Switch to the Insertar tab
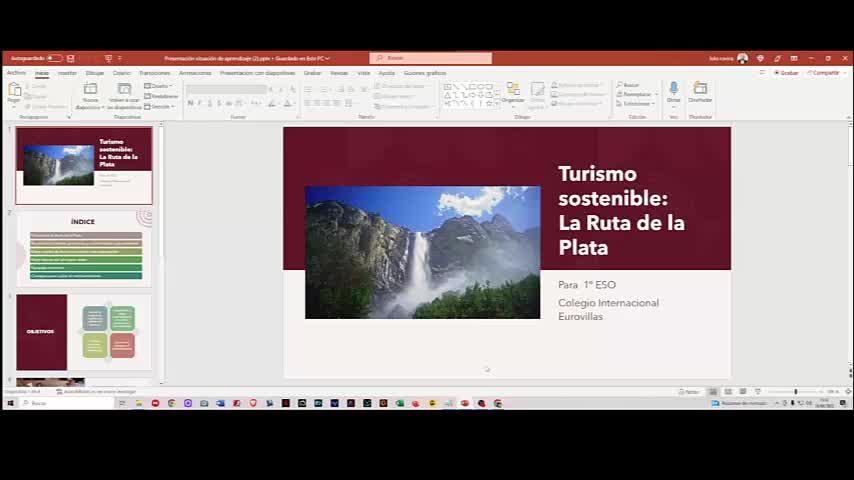Image resolution: width=854 pixels, height=480 pixels. pos(67,73)
